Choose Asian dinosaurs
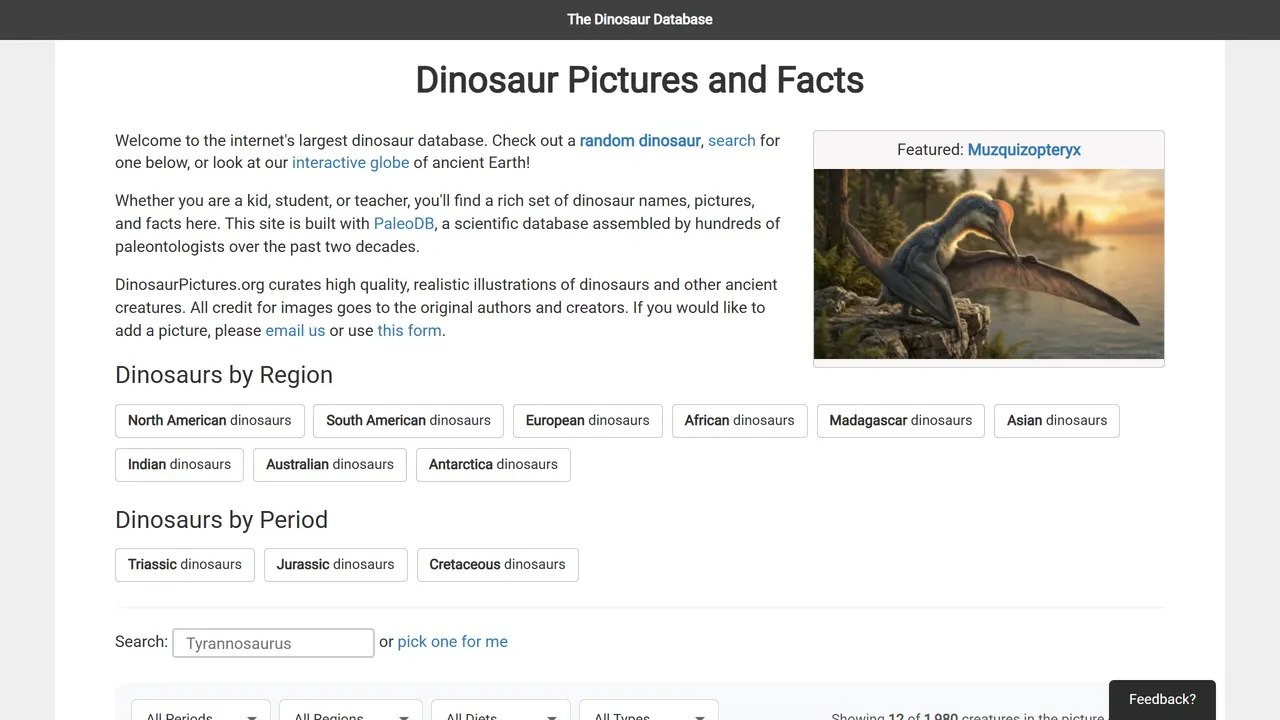This screenshot has width=1280, height=720. click(x=1057, y=420)
